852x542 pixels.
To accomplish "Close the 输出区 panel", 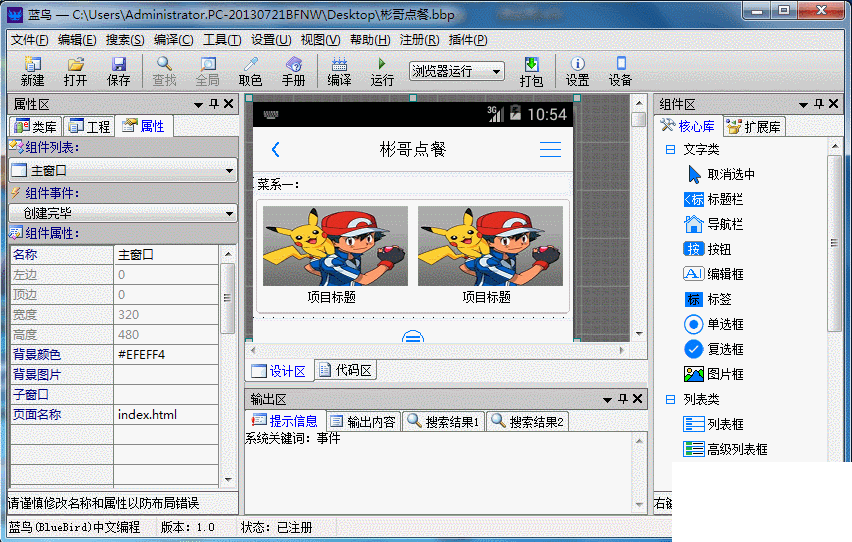I will [x=637, y=399].
